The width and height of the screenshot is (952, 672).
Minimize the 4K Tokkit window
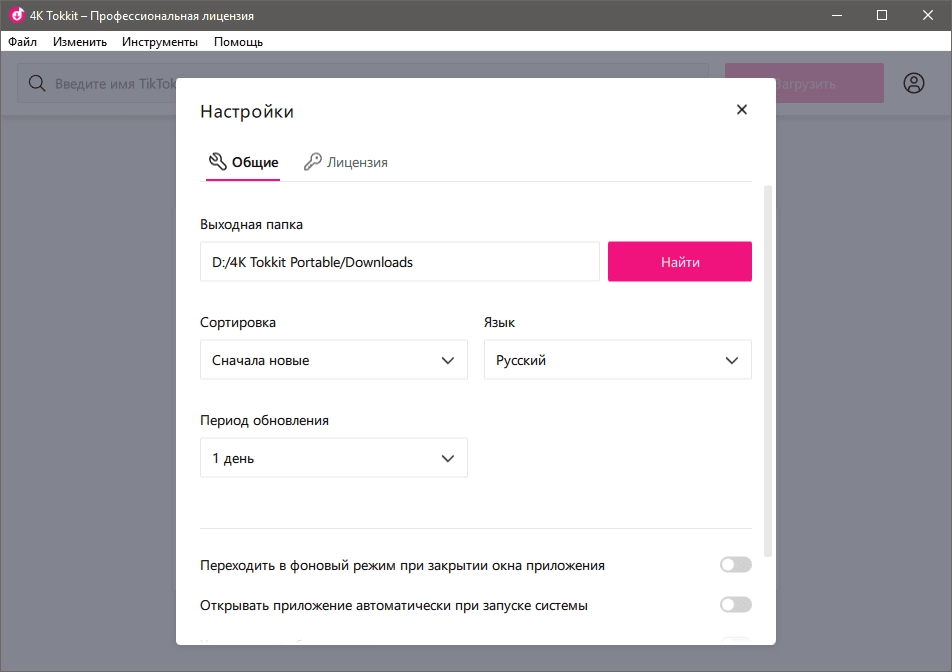[x=837, y=15]
